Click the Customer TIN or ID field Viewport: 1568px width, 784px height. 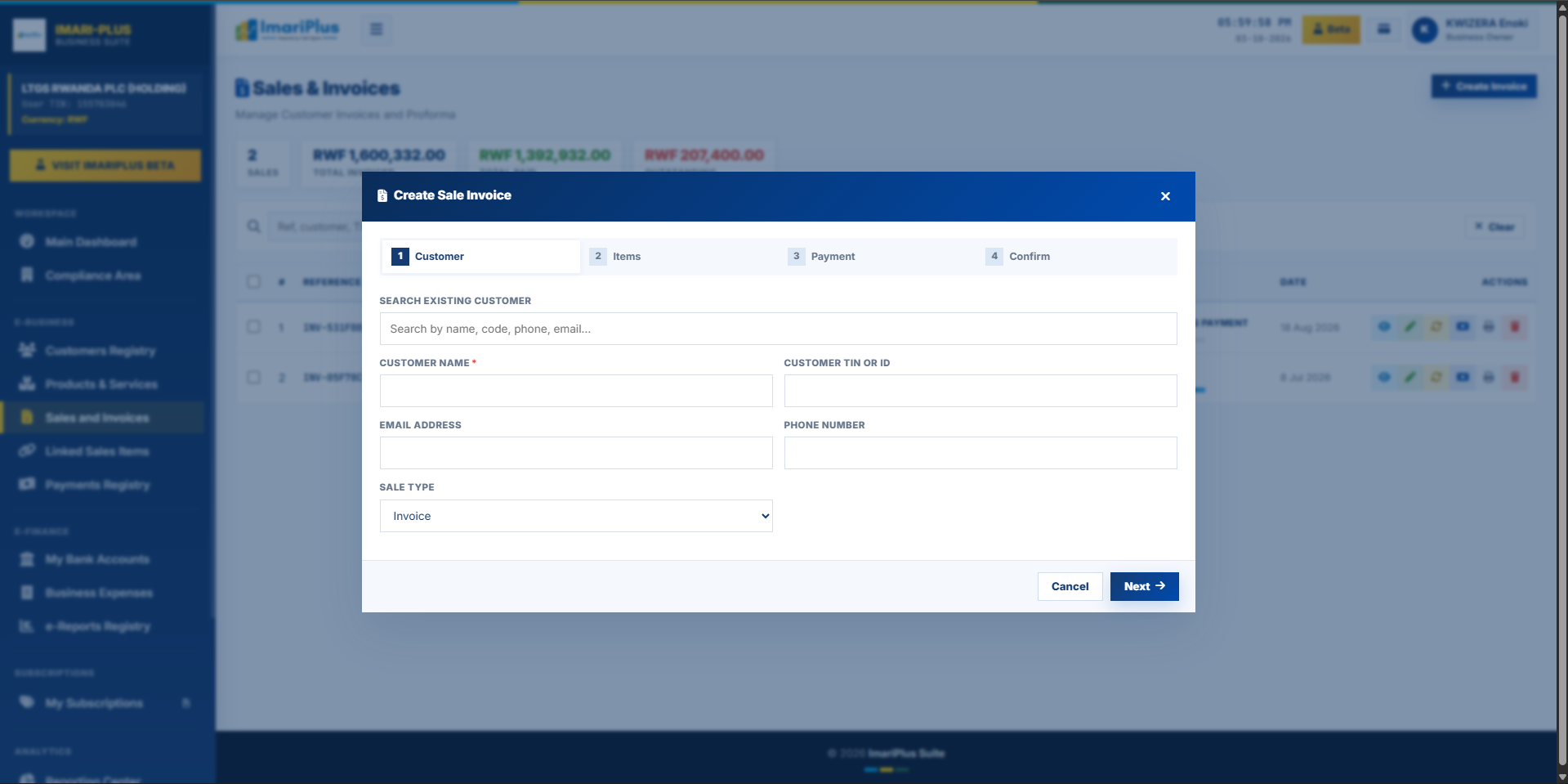coord(981,391)
